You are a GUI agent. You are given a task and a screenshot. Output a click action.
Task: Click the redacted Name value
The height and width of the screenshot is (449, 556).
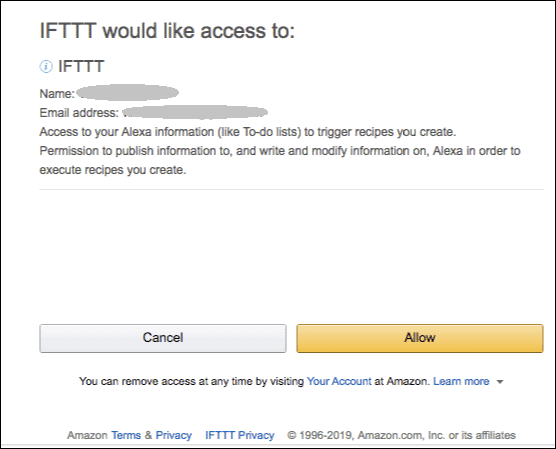128,93
